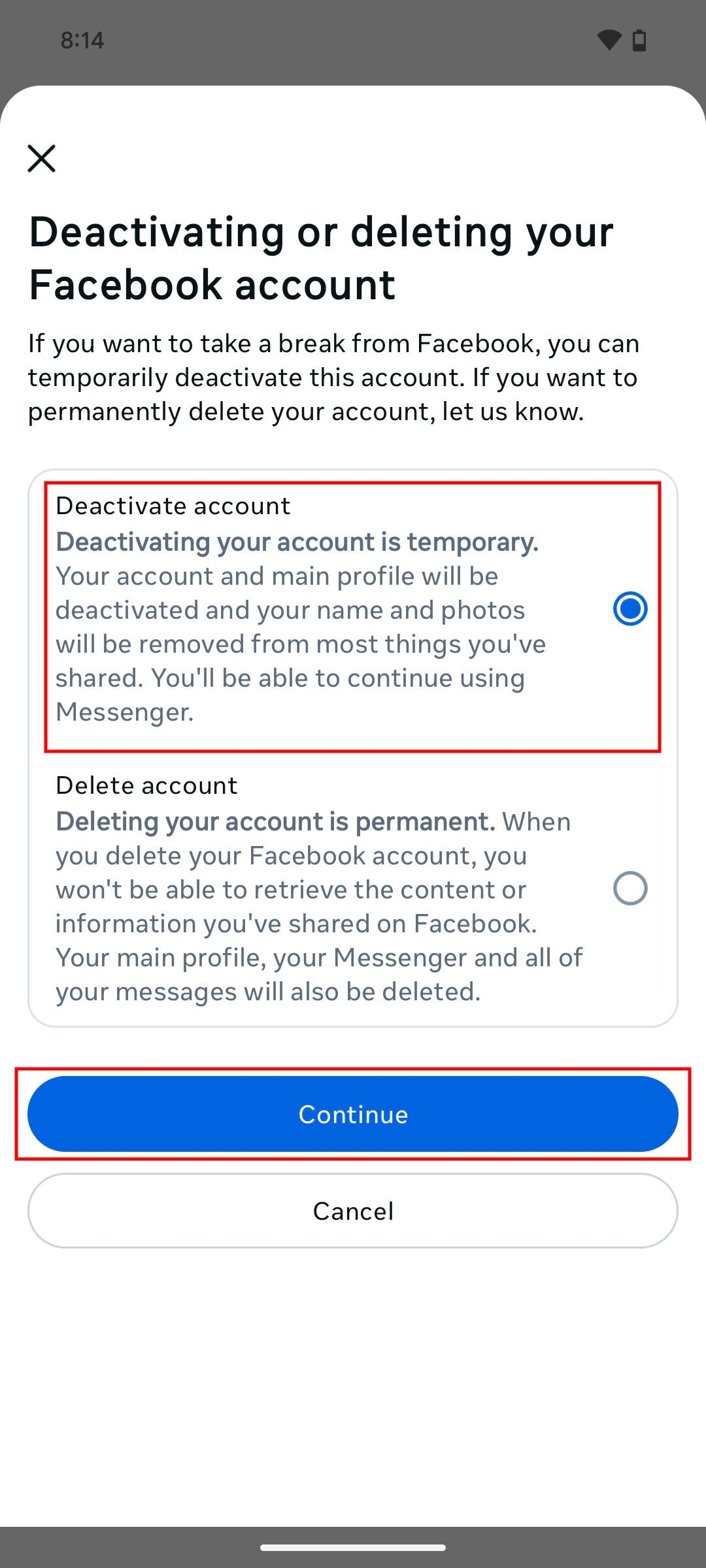Viewport: 706px width, 1568px height.
Task: Tap the "your messages will also be deleted" line
Action: coord(268,992)
